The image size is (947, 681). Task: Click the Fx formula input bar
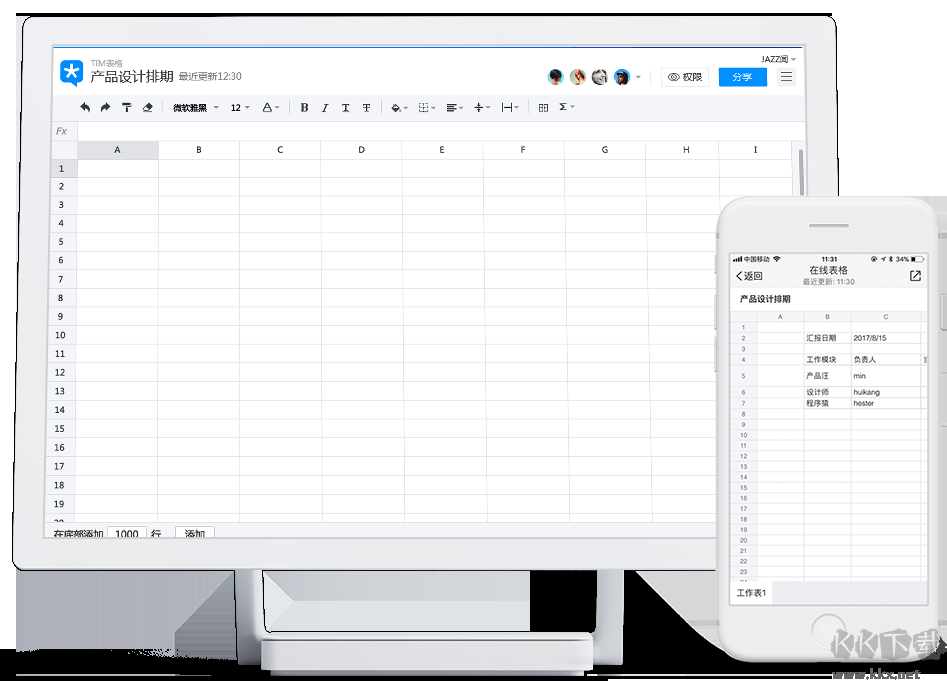[441, 131]
